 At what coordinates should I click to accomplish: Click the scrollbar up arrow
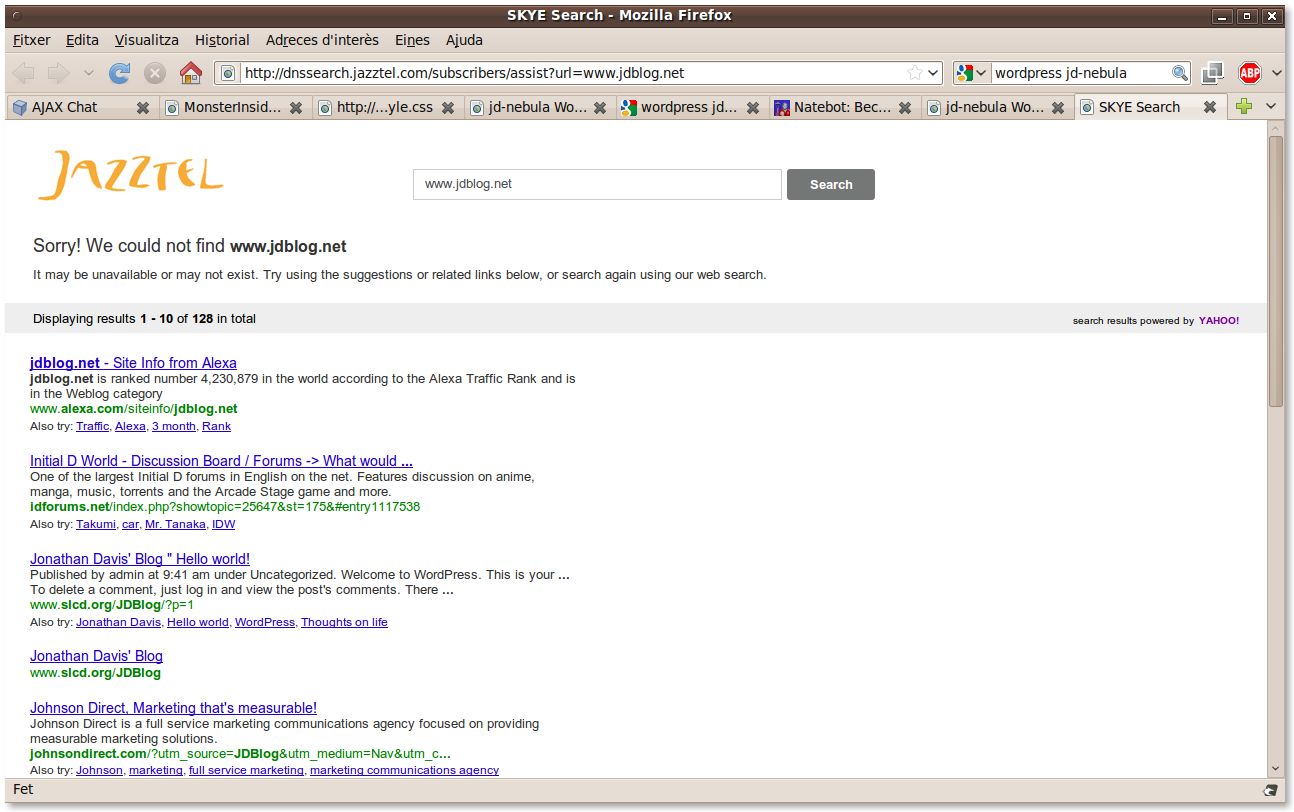pos(1276,128)
